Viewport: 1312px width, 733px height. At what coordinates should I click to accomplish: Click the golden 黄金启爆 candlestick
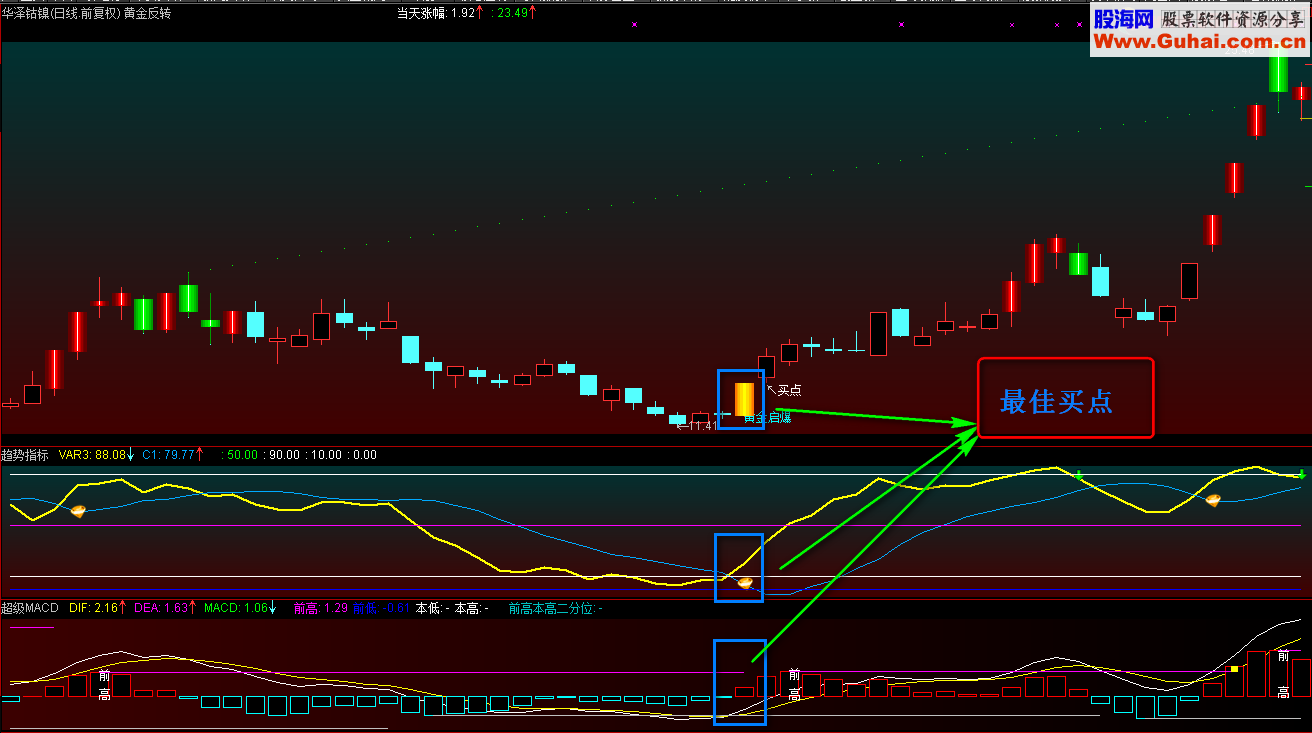pyautogui.click(x=744, y=399)
